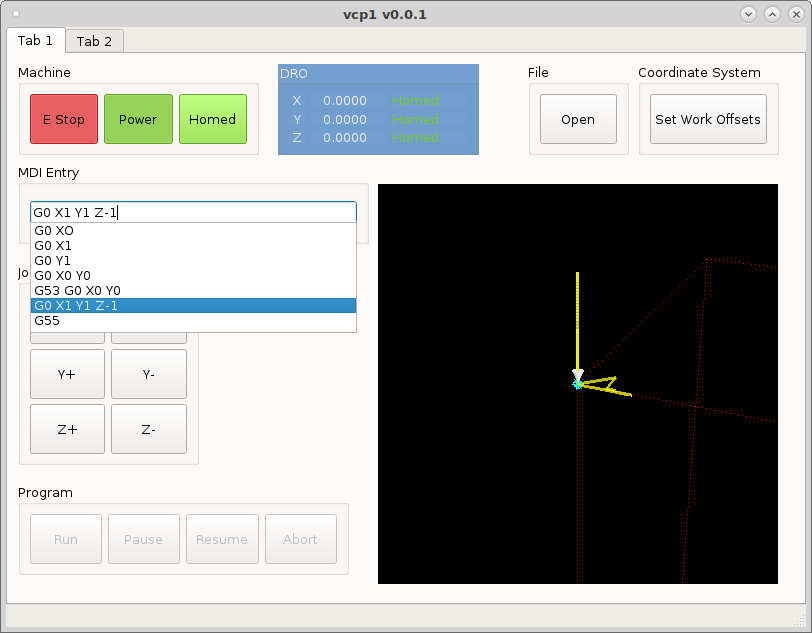Toggle the machine Power button
Image resolution: width=812 pixels, height=633 pixels.
(138, 119)
